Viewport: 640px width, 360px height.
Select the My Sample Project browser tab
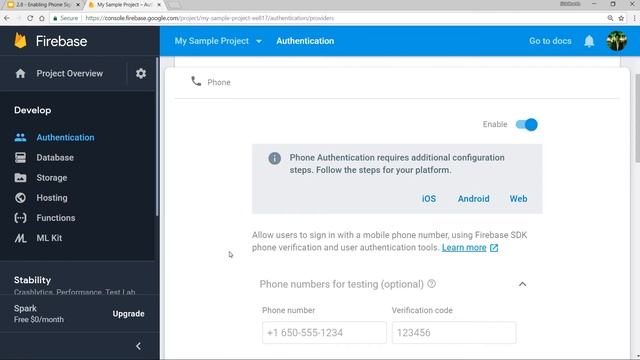coord(124,5)
